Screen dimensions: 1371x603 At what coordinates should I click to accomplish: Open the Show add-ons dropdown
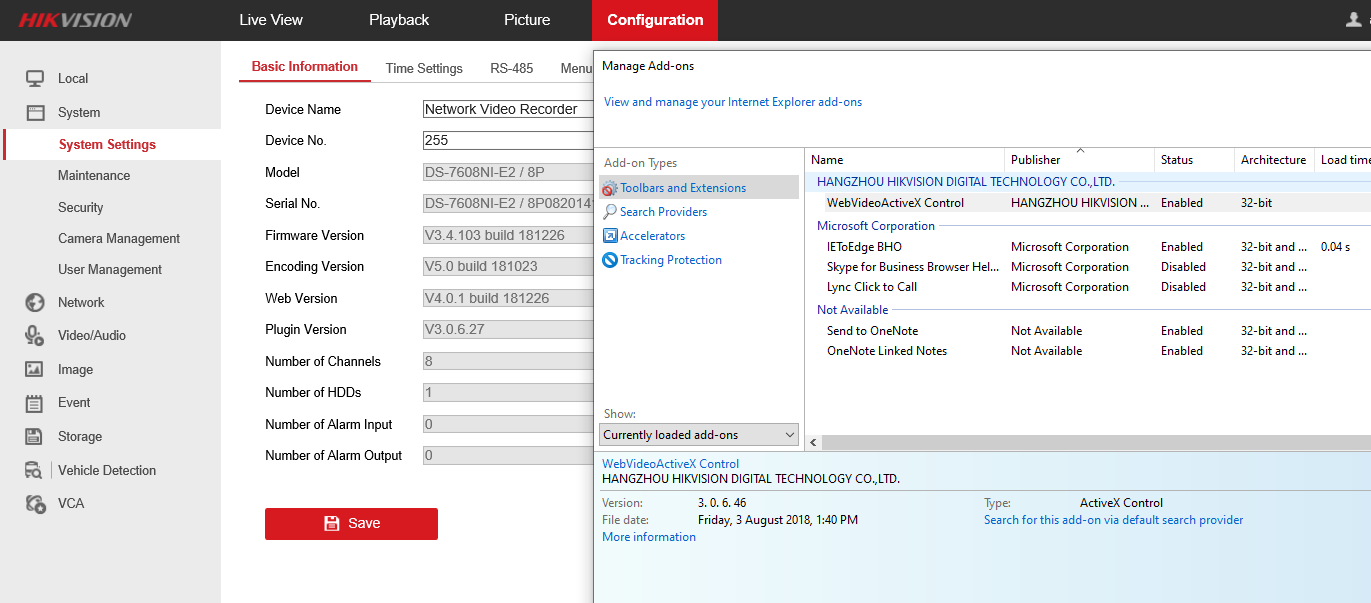(699, 435)
